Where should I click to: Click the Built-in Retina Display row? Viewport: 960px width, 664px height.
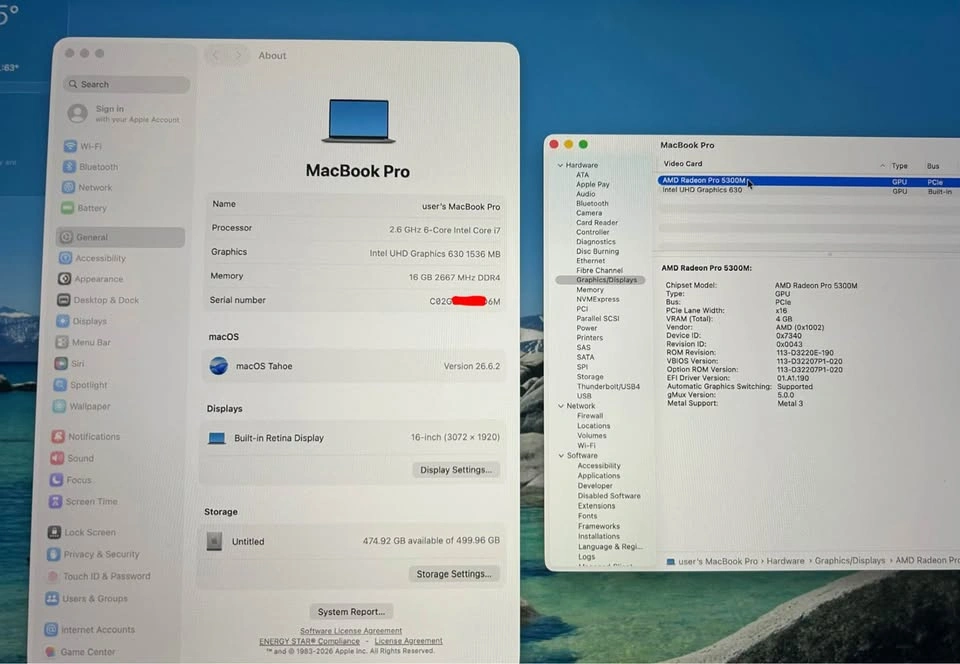coord(353,438)
